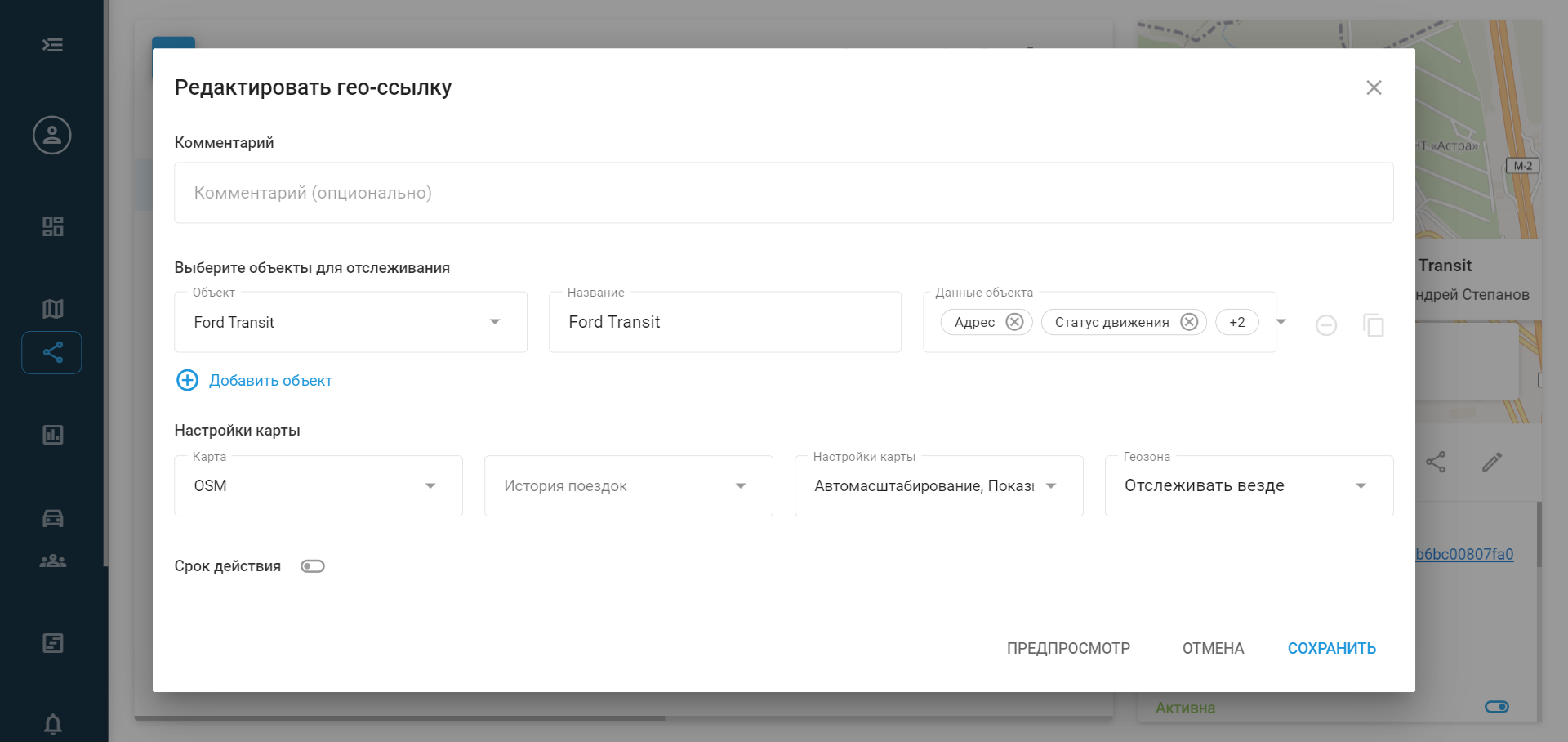Open the История поездок dropdown
The height and width of the screenshot is (742, 1568).
pos(629,485)
